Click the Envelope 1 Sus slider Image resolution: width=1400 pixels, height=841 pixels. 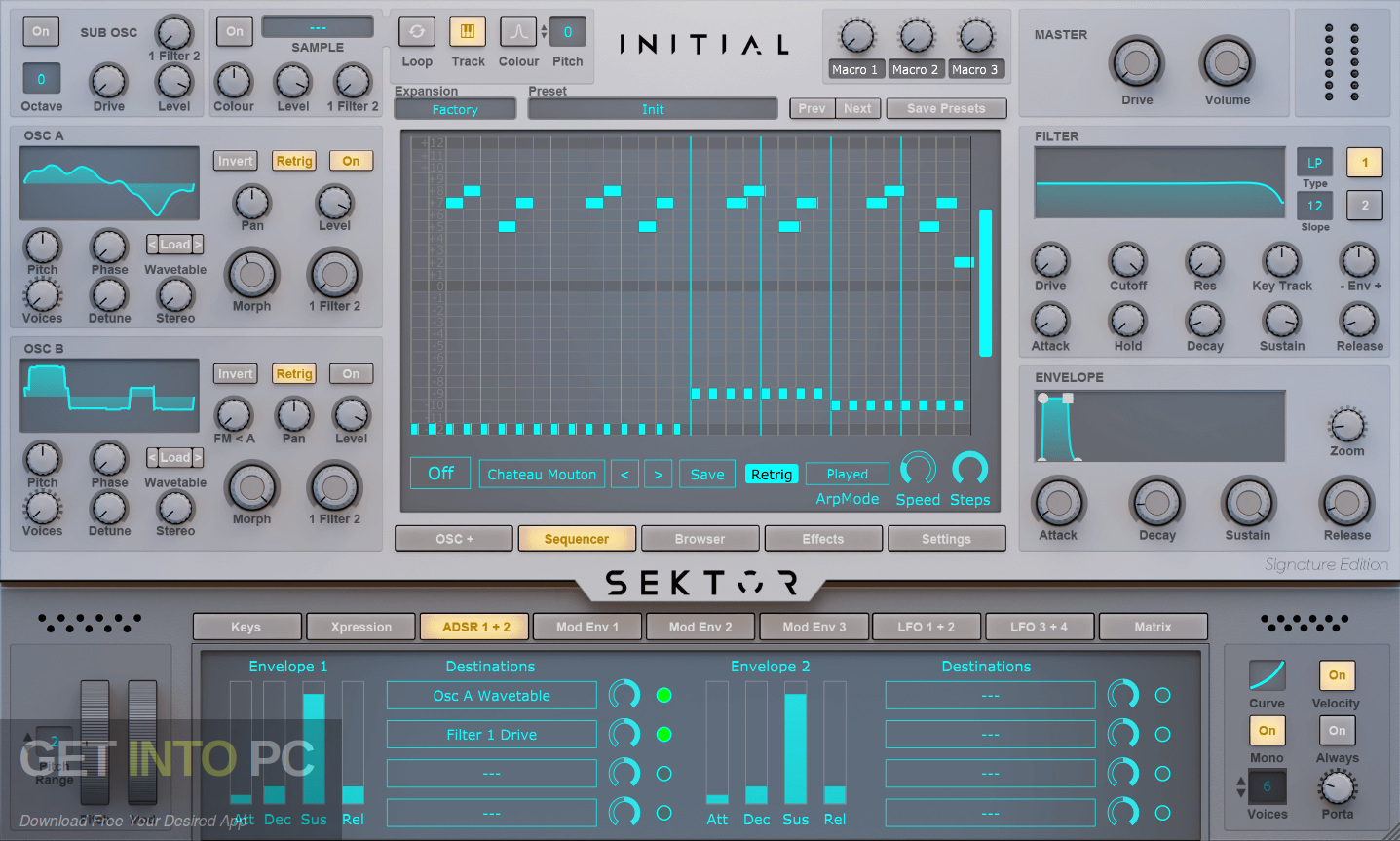pyautogui.click(x=314, y=743)
